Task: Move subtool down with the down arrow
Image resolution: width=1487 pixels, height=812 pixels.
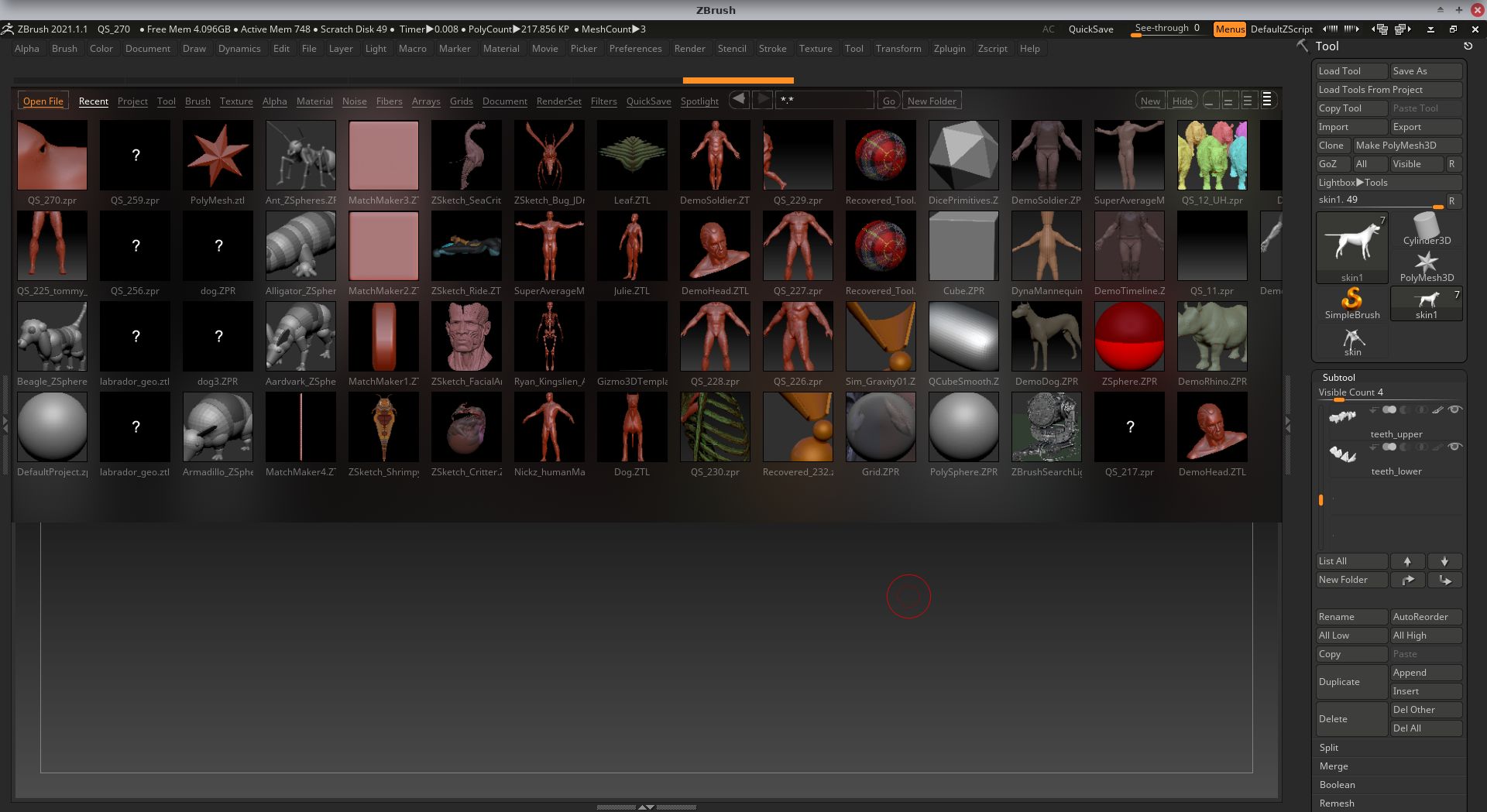Action: [x=1444, y=561]
